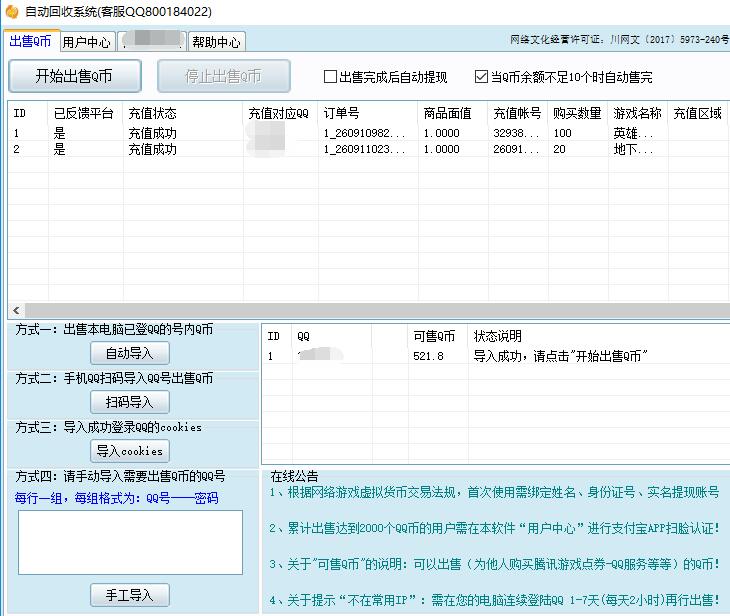Image resolution: width=730 pixels, height=616 pixels.
Task: Click the 游戏名称 column header
Action: click(x=637, y=113)
